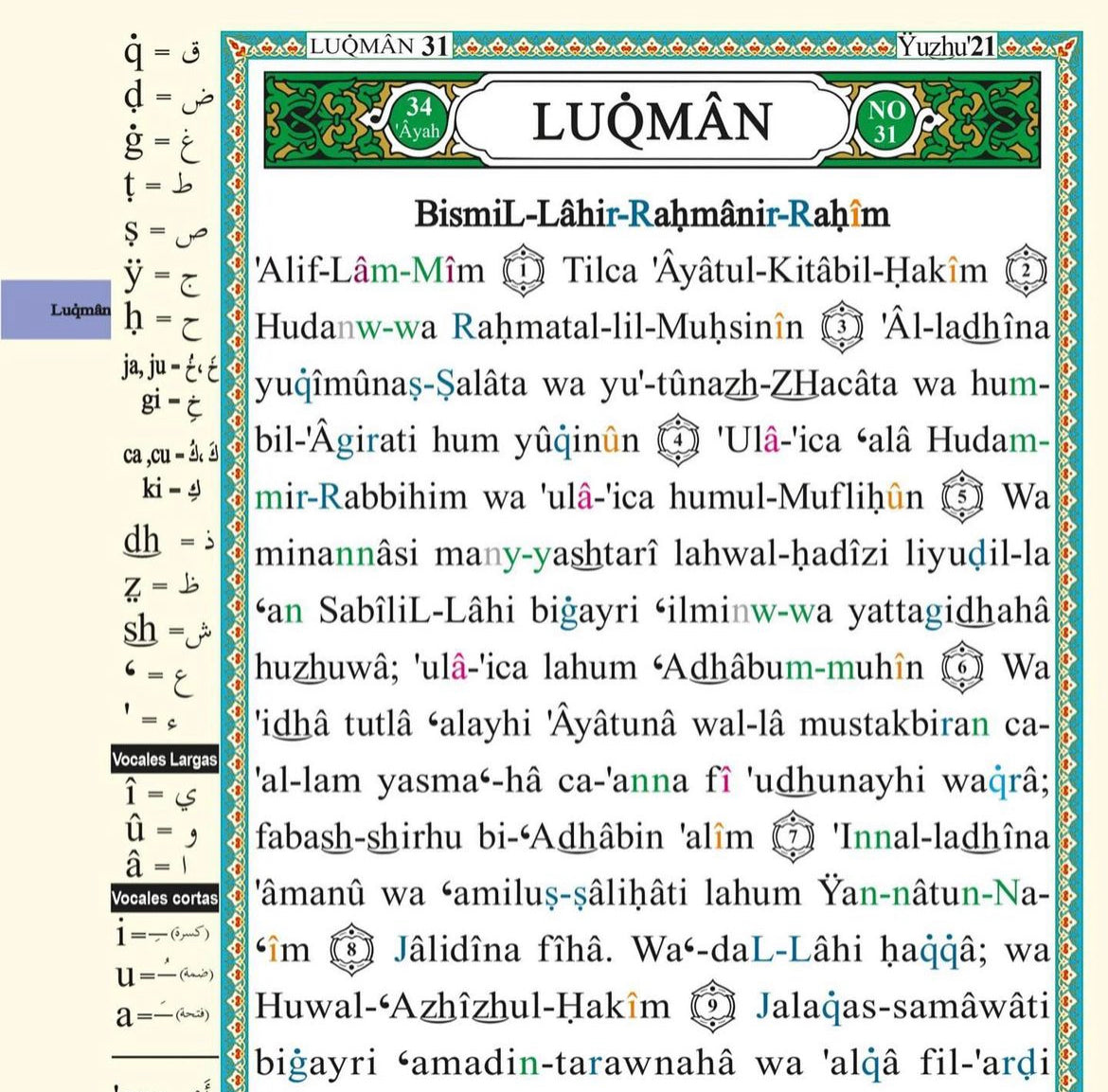Viewport: 1108px width, 1092px height.
Task: Select the 'Vocales Largas' section heading
Action: pos(165,759)
